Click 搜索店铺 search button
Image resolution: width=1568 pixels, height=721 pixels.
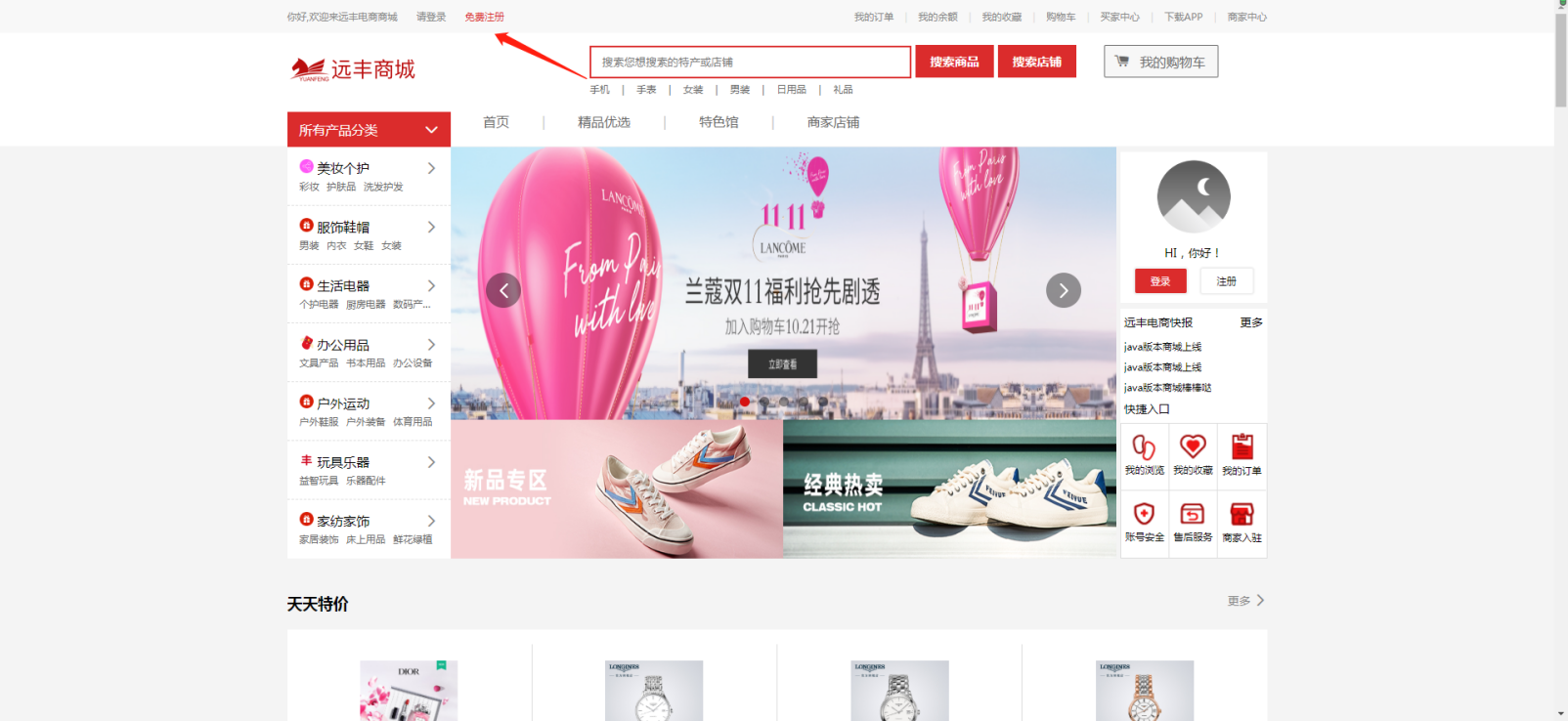click(1037, 62)
